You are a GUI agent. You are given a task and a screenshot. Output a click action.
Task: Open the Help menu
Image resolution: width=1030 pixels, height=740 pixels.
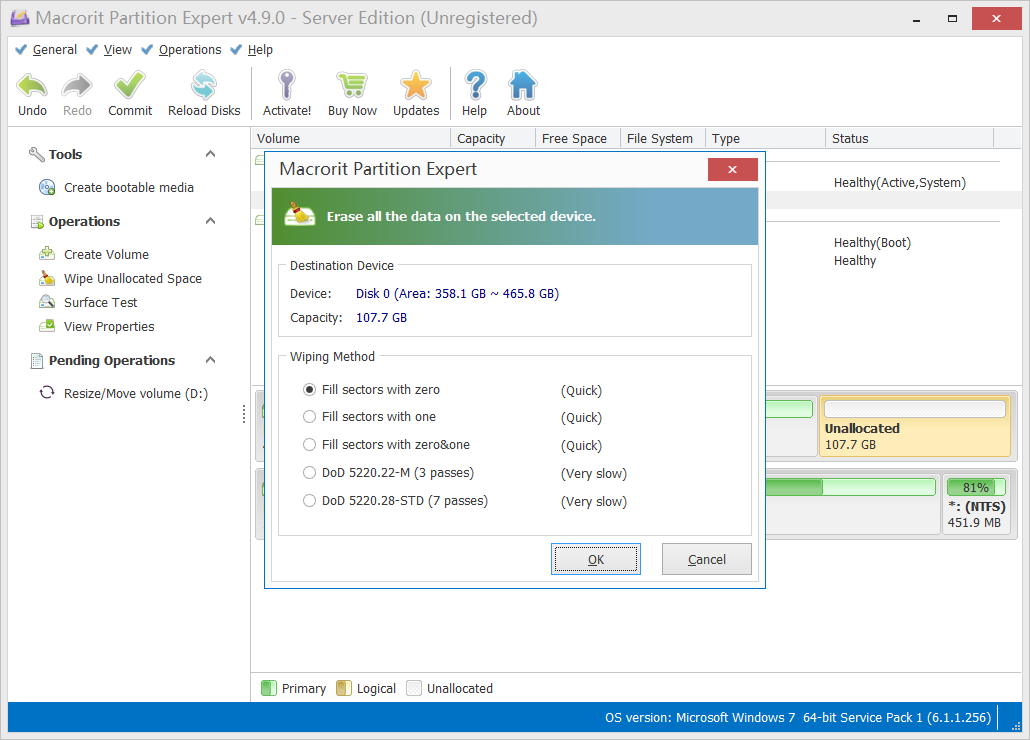point(260,50)
